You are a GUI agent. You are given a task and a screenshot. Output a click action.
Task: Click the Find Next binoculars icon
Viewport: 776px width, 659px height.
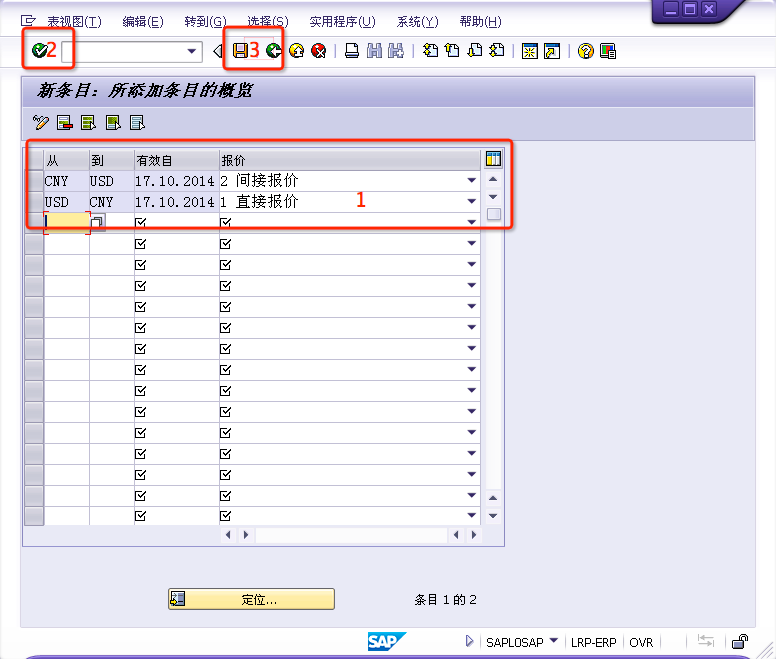point(396,50)
